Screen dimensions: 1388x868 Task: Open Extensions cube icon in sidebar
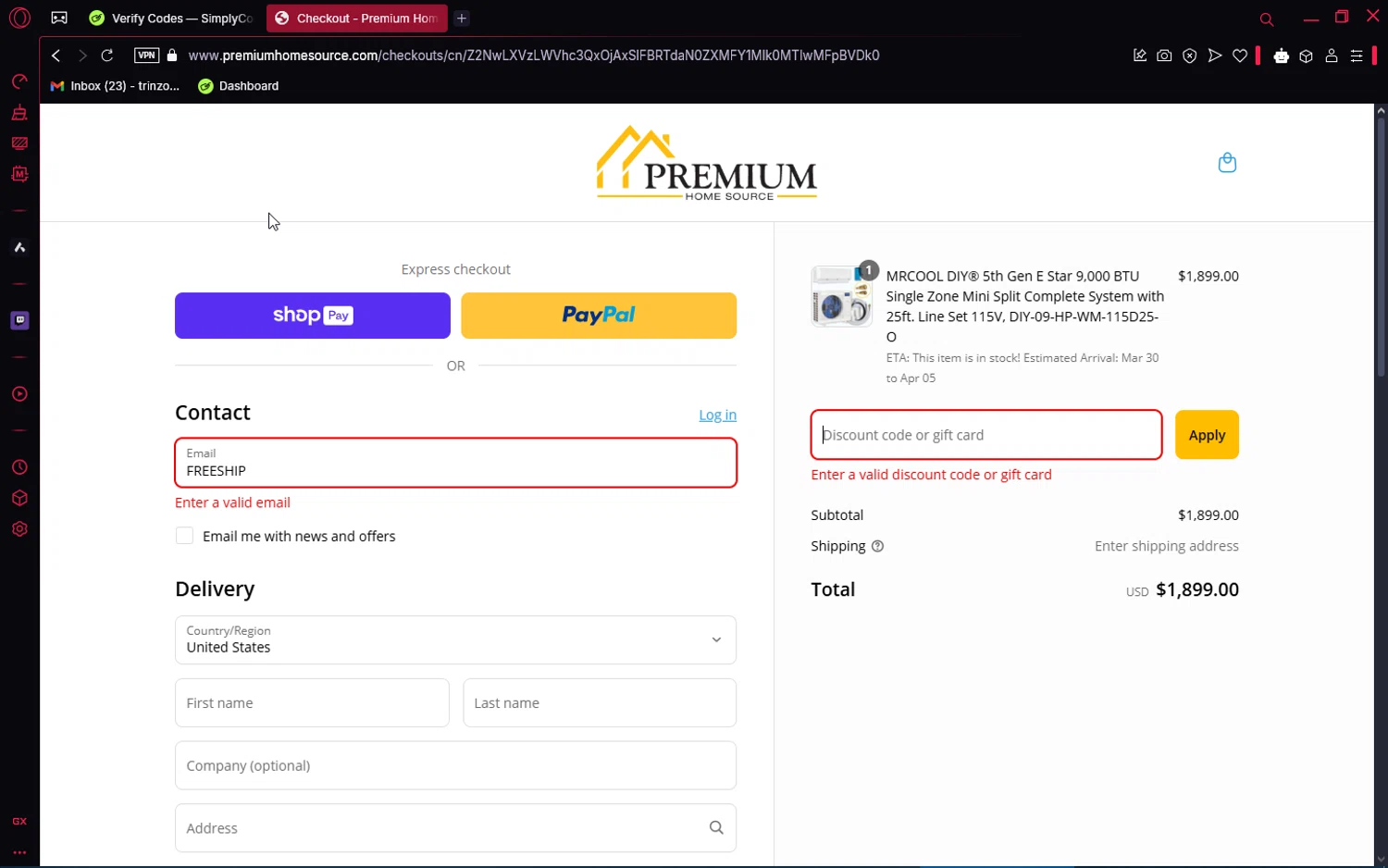coord(19,498)
